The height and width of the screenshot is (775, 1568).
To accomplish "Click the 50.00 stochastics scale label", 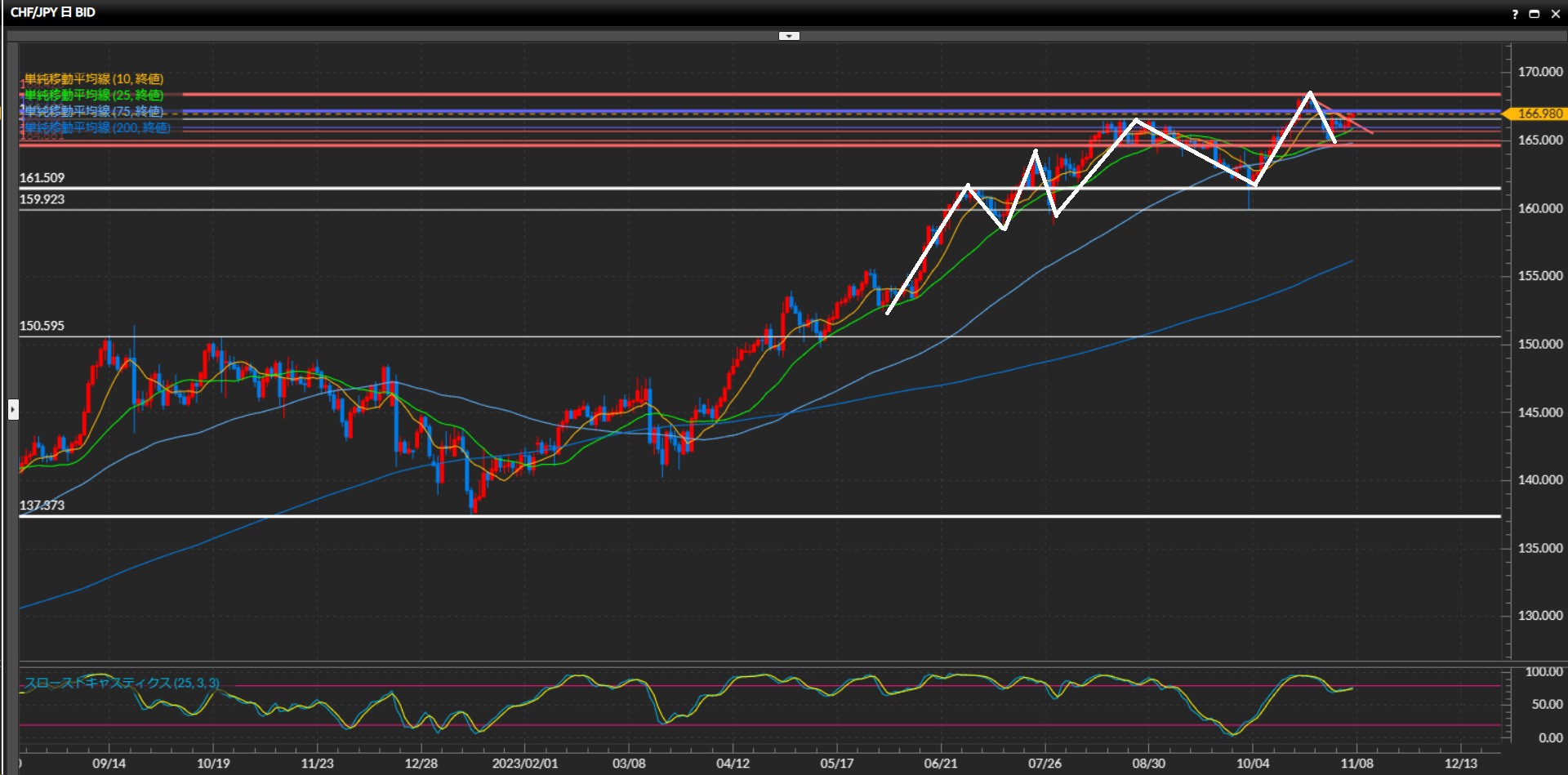I will click(1547, 704).
